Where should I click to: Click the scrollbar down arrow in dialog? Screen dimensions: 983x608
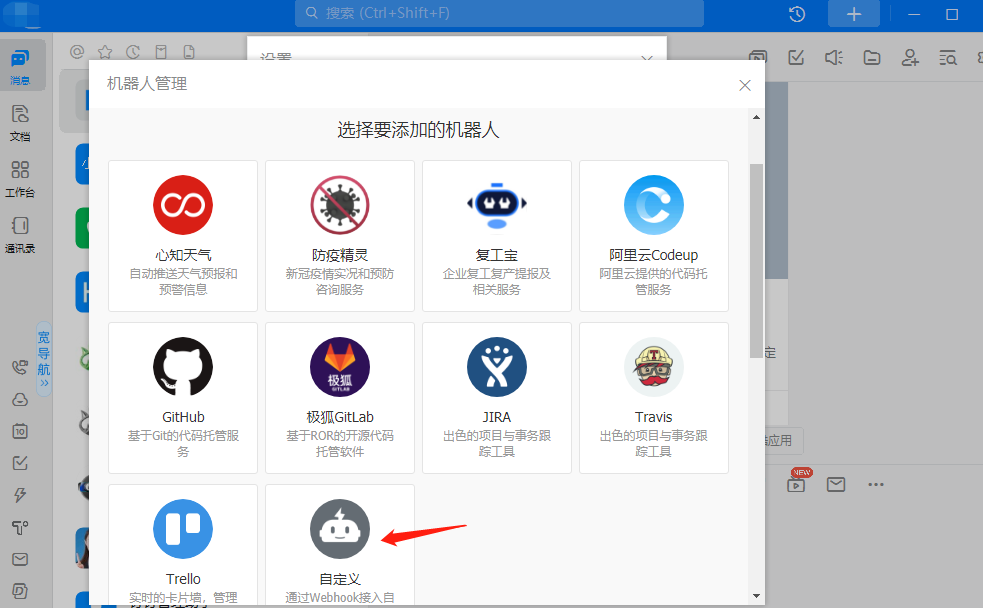click(756, 596)
